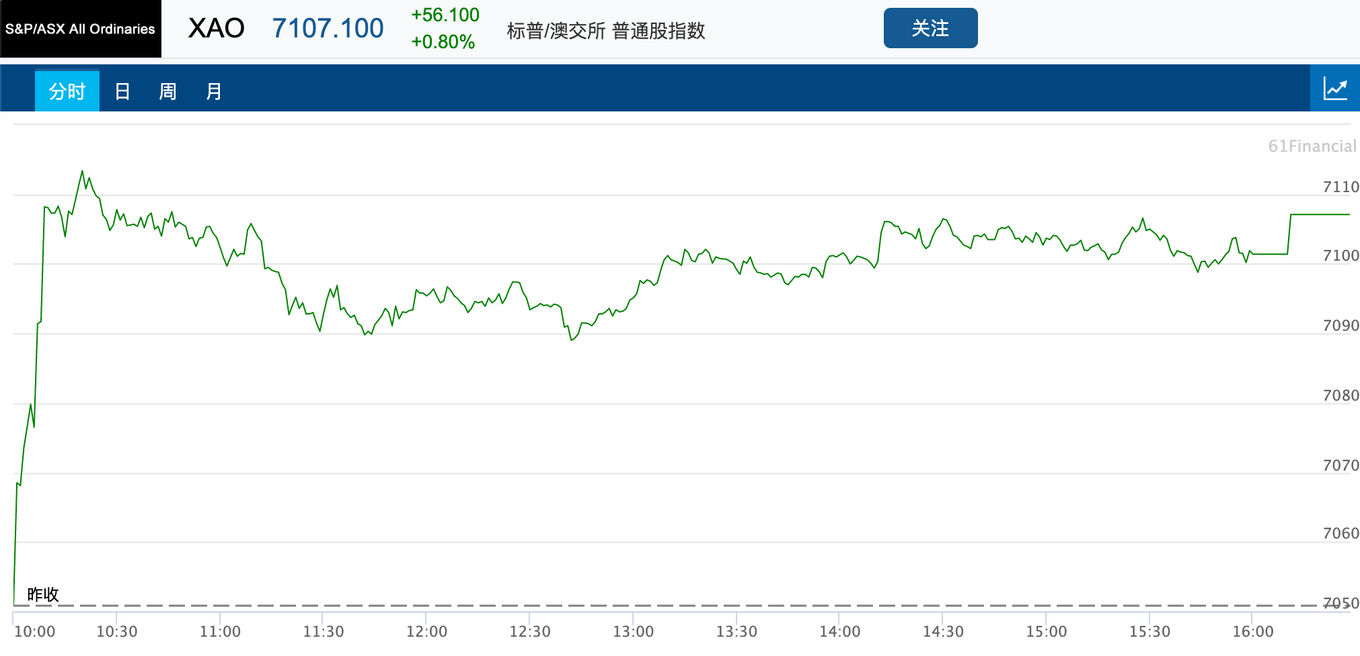The image size is (1360, 656).
Task: Click the 7100 price axis label
Action: [x=1341, y=256]
